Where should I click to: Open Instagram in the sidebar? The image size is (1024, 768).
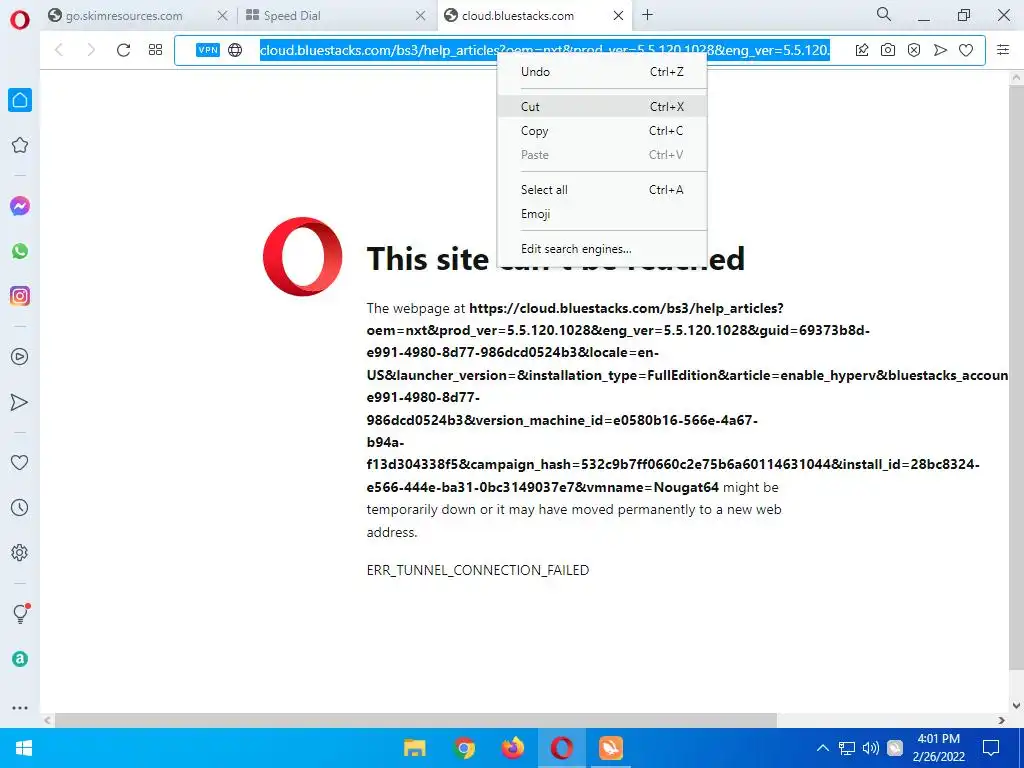[20, 296]
